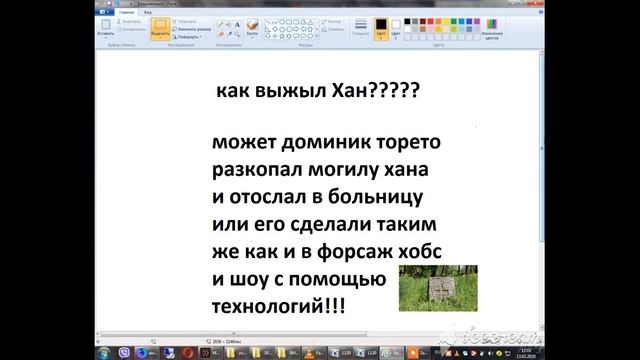The image size is (640, 360).
Task: Open Resize (Изменить размер) dialog
Action: [x=191, y=29]
